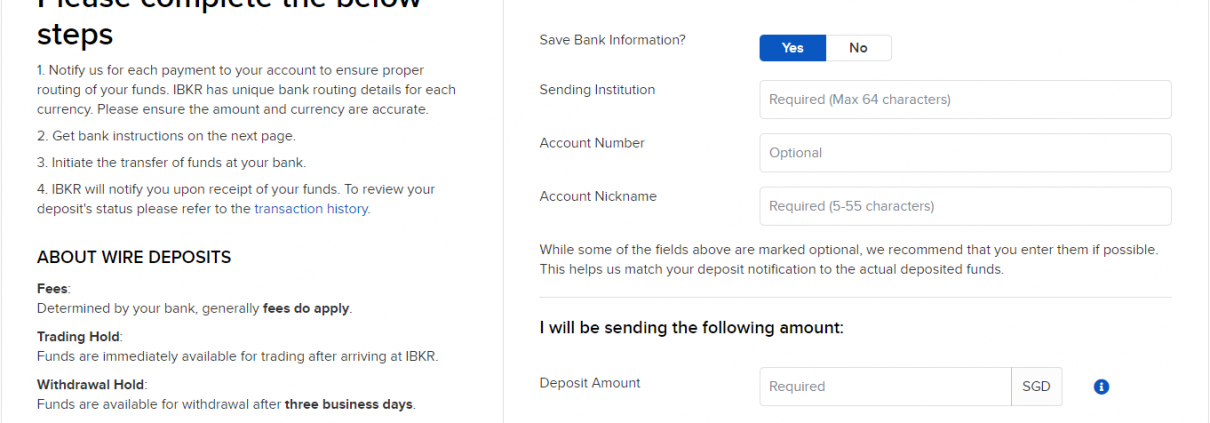Click the Withdrawal Hold subheading
Screen dimensions: 1210x423
pyautogui.click(x=91, y=384)
